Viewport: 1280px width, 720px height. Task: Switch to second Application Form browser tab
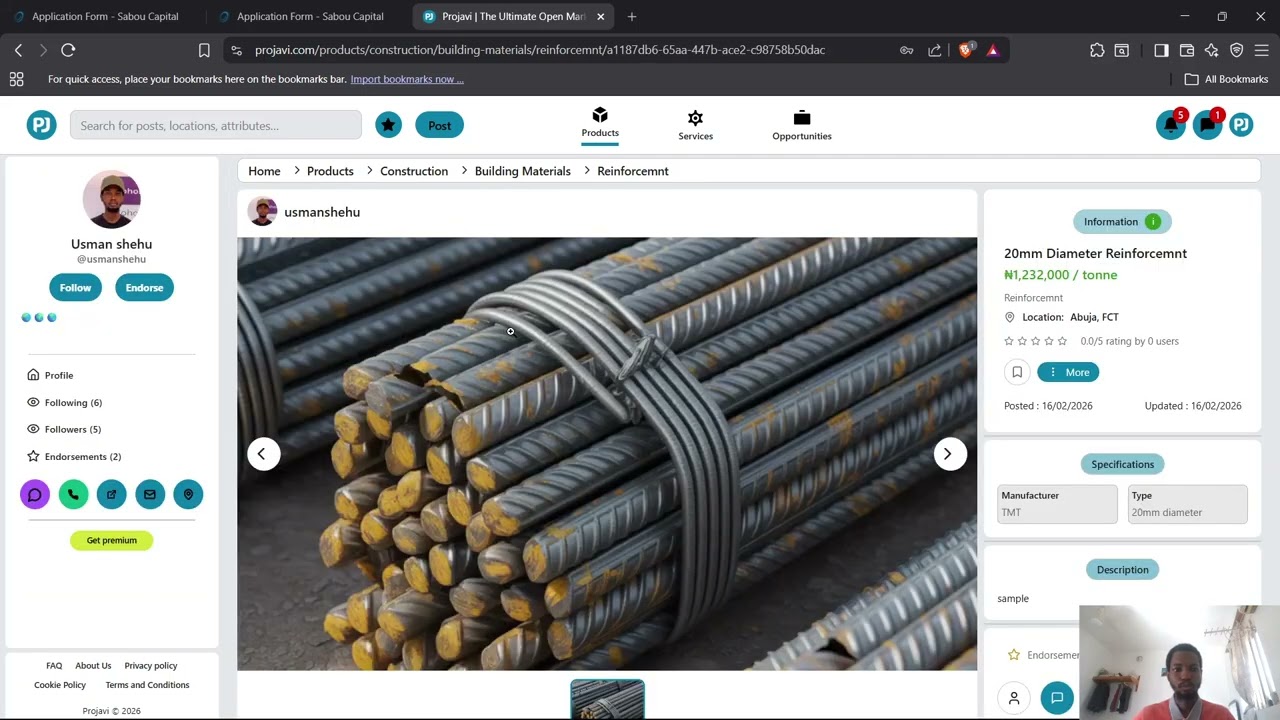pyautogui.click(x=309, y=16)
